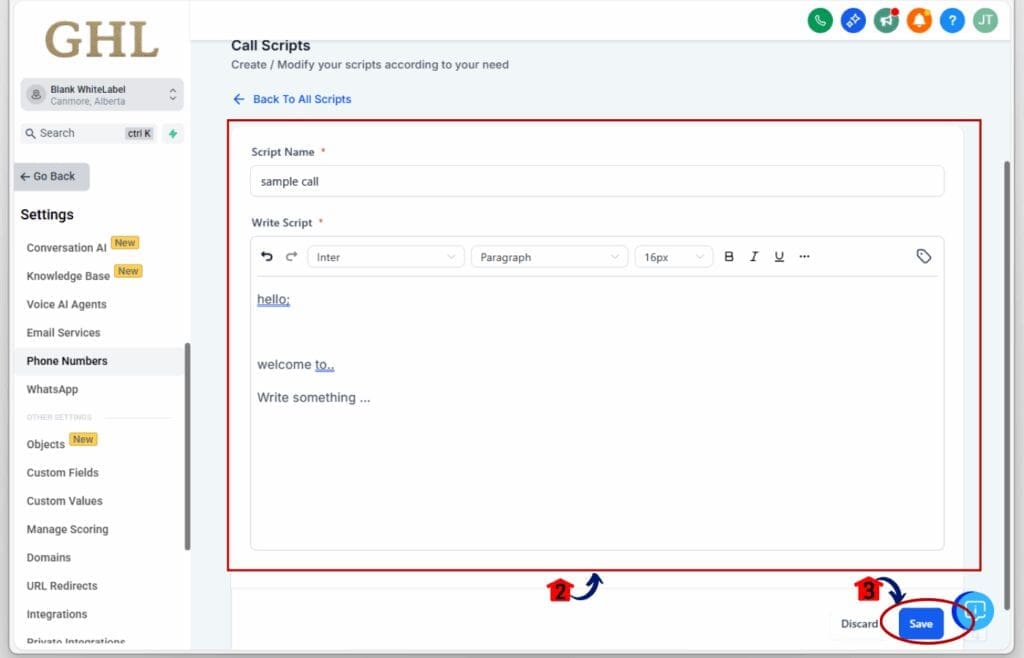Image resolution: width=1024 pixels, height=658 pixels.
Task: Click the blue AI sparkle icon
Action: (853, 20)
